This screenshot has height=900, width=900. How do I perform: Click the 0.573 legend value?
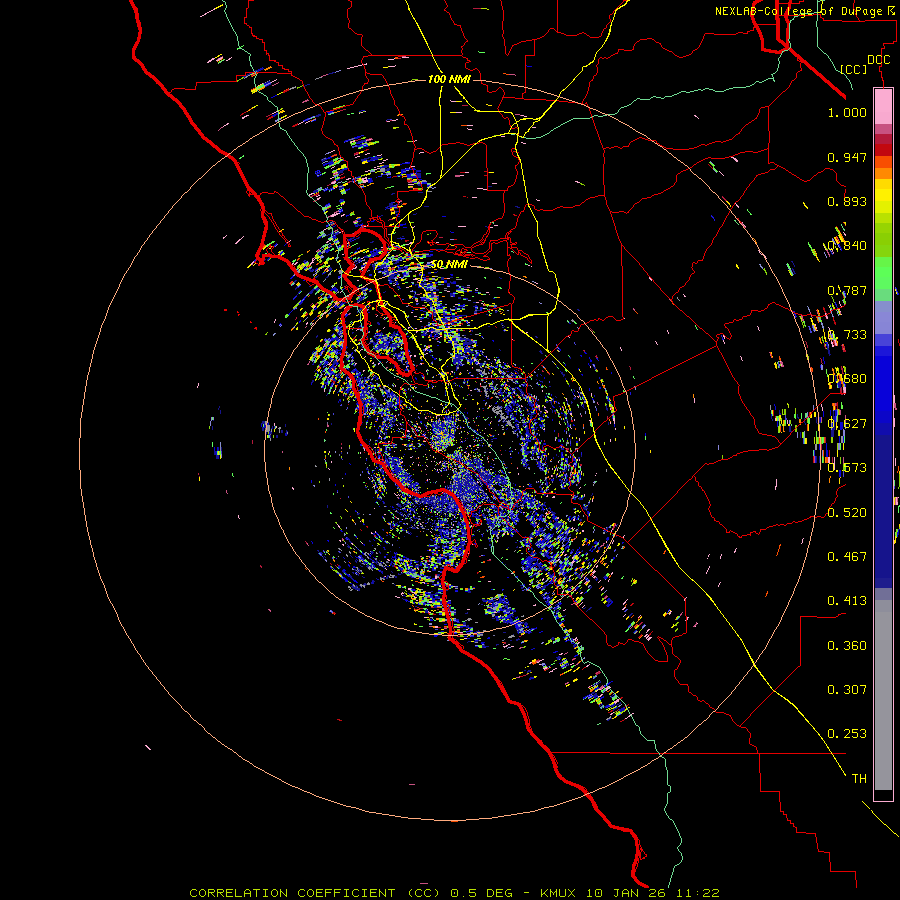tap(847, 468)
